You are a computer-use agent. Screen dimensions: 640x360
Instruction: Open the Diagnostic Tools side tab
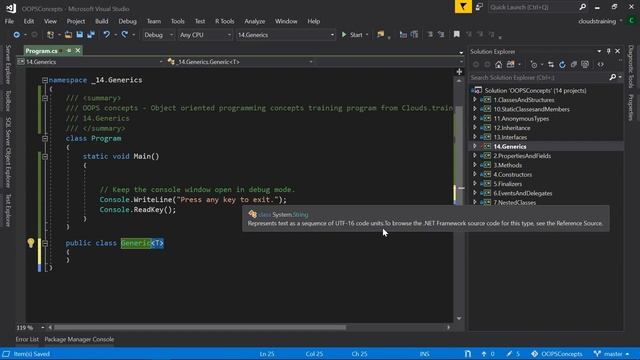[631, 67]
